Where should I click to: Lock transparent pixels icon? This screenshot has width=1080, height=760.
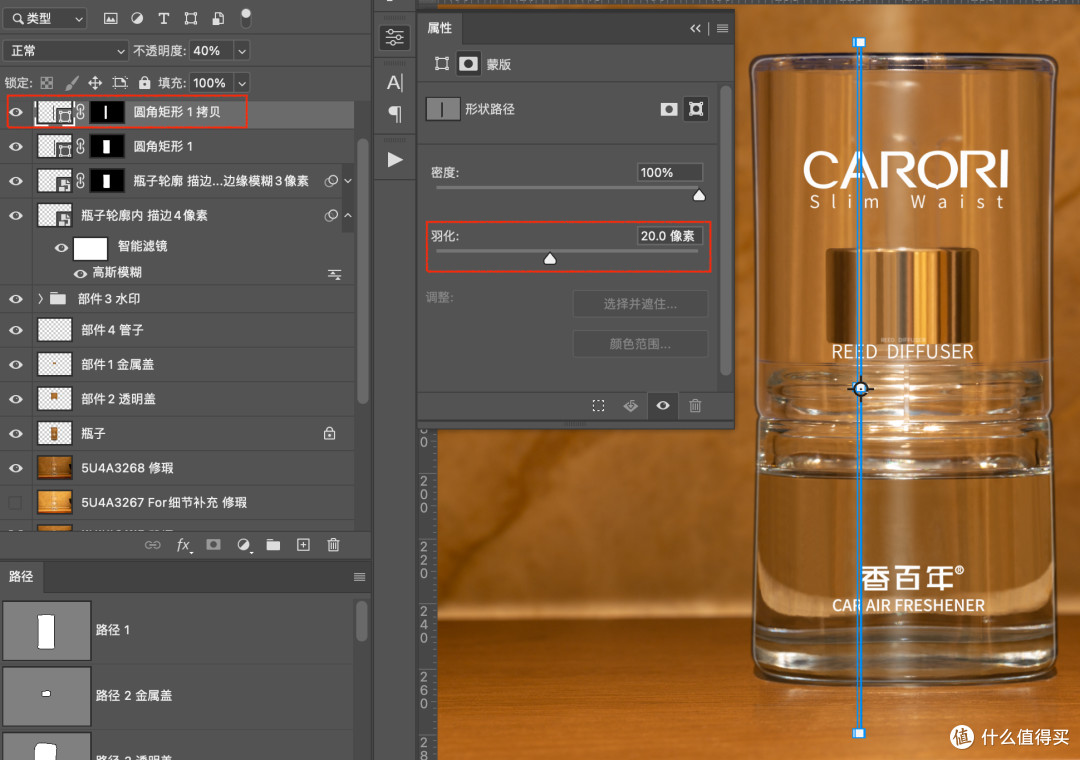tap(47, 83)
